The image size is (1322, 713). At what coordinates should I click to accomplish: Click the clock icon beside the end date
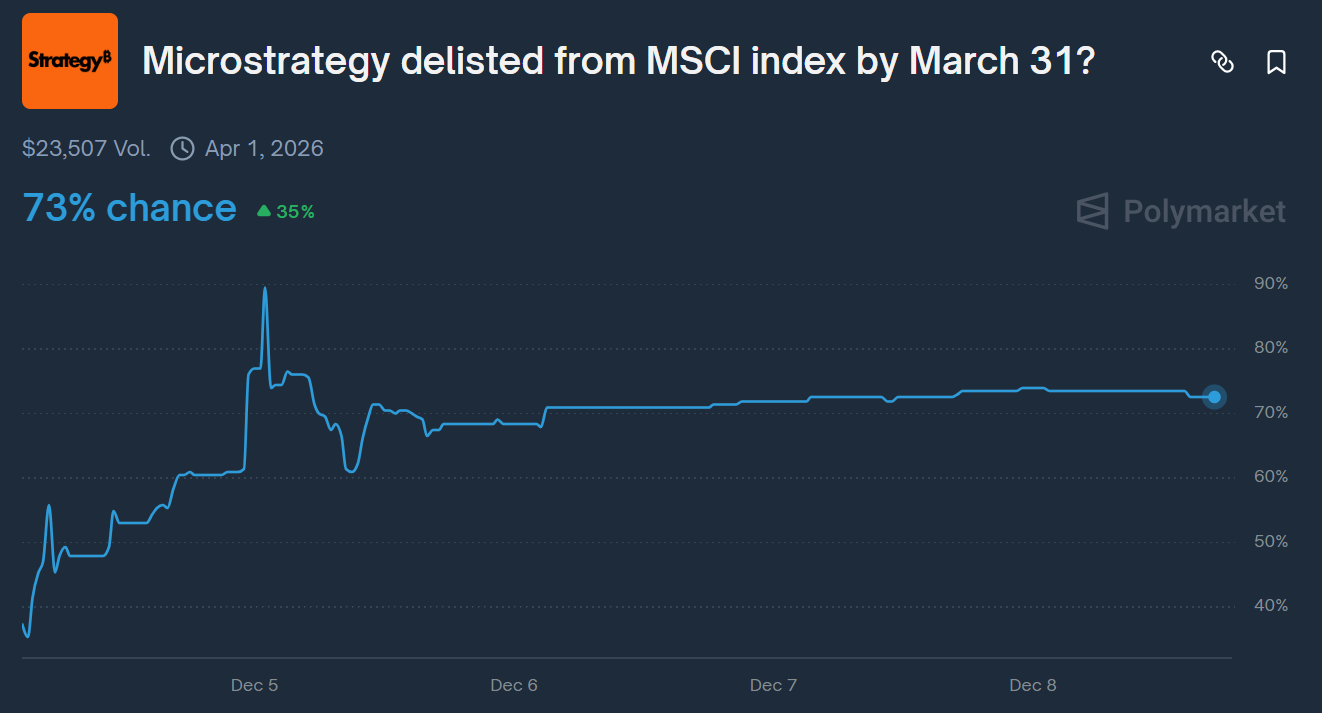tap(182, 149)
